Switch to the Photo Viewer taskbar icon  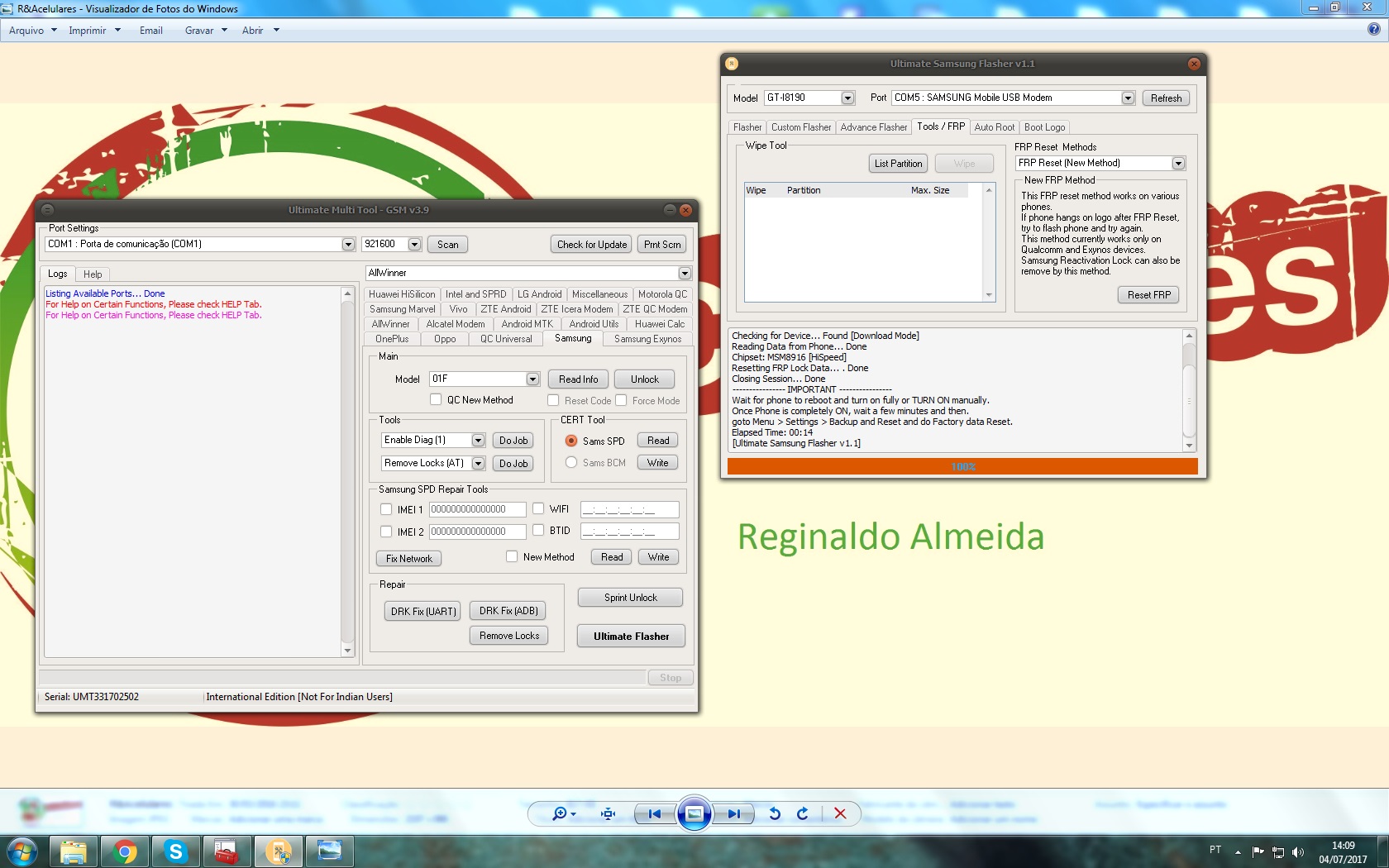pyautogui.click(x=330, y=851)
